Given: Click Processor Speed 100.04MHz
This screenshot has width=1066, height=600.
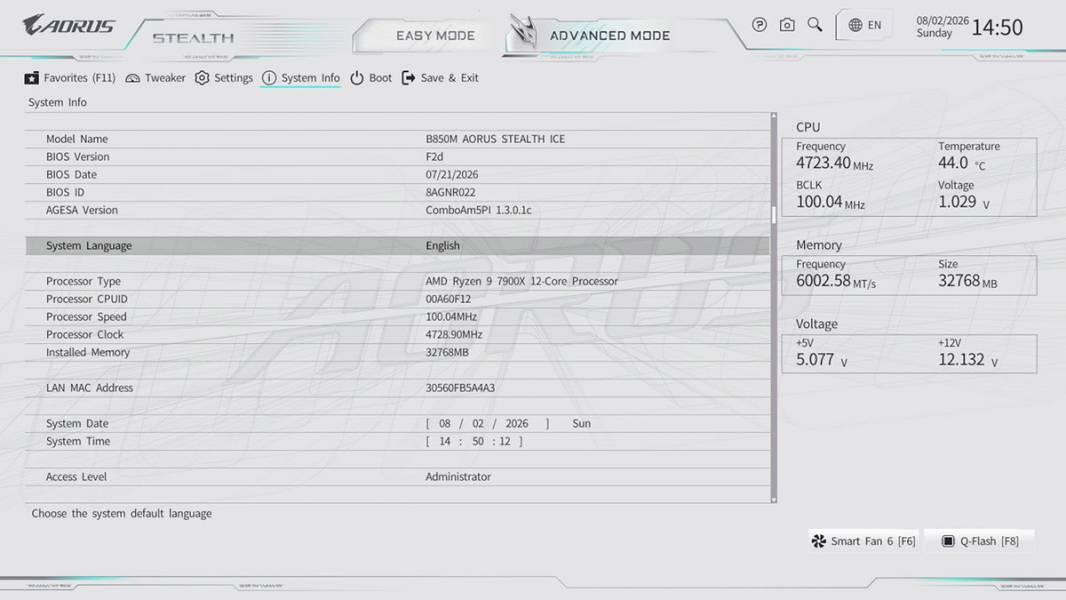Looking at the screenshot, I should pyautogui.click(x=451, y=317).
